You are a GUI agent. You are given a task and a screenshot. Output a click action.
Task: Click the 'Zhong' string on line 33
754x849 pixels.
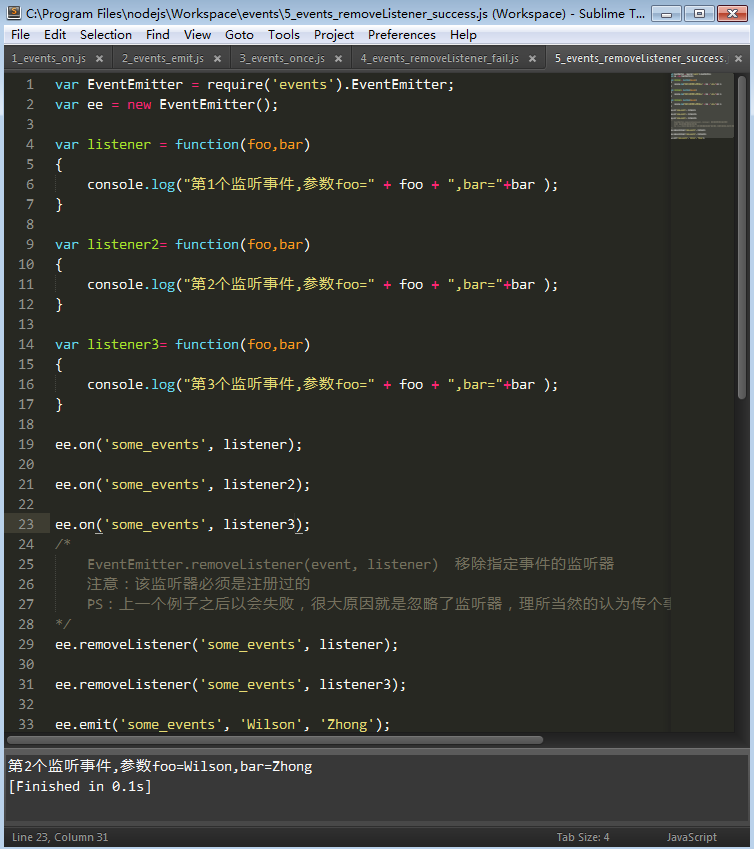click(x=346, y=724)
